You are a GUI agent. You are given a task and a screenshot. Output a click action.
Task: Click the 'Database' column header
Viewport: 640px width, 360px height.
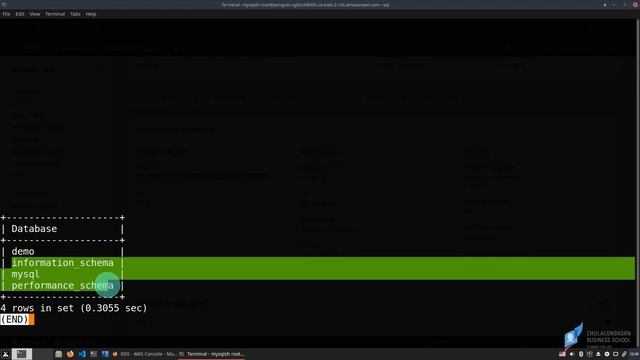point(34,229)
